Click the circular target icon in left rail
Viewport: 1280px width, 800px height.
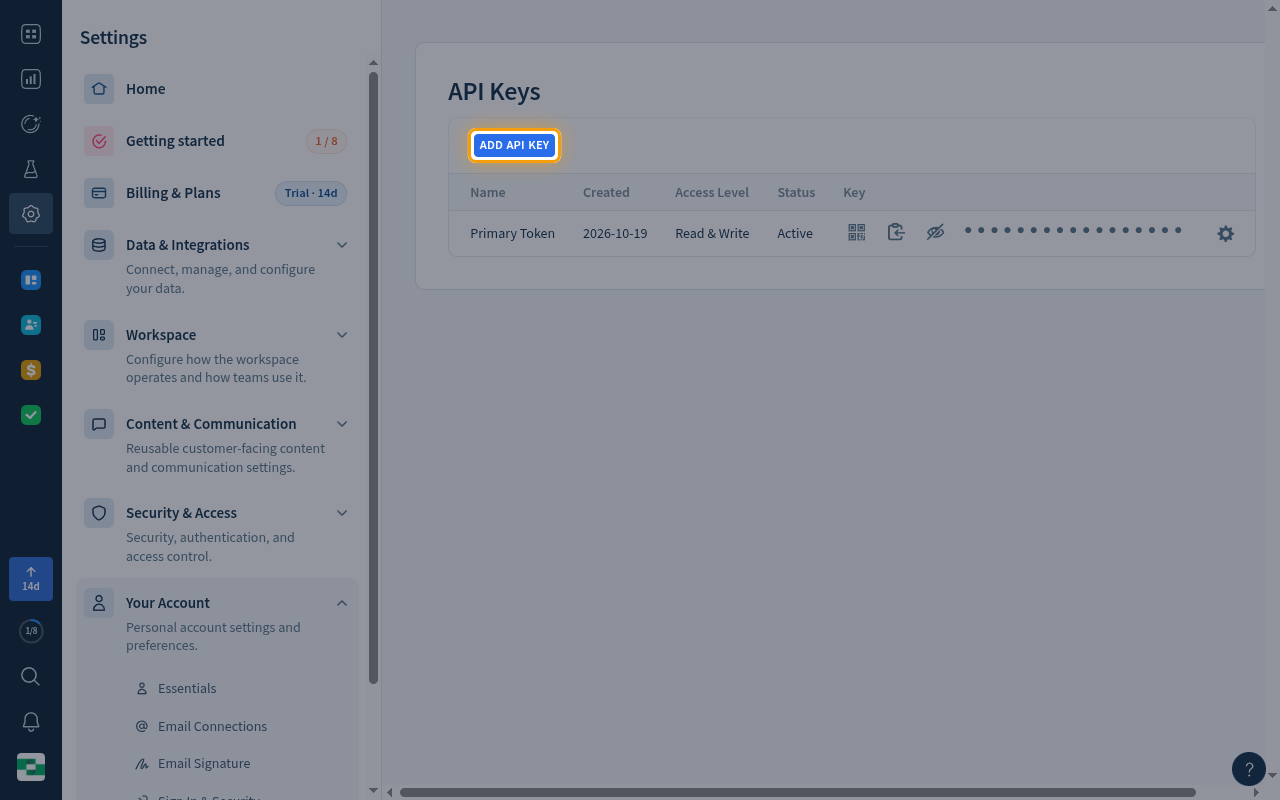(x=31, y=124)
